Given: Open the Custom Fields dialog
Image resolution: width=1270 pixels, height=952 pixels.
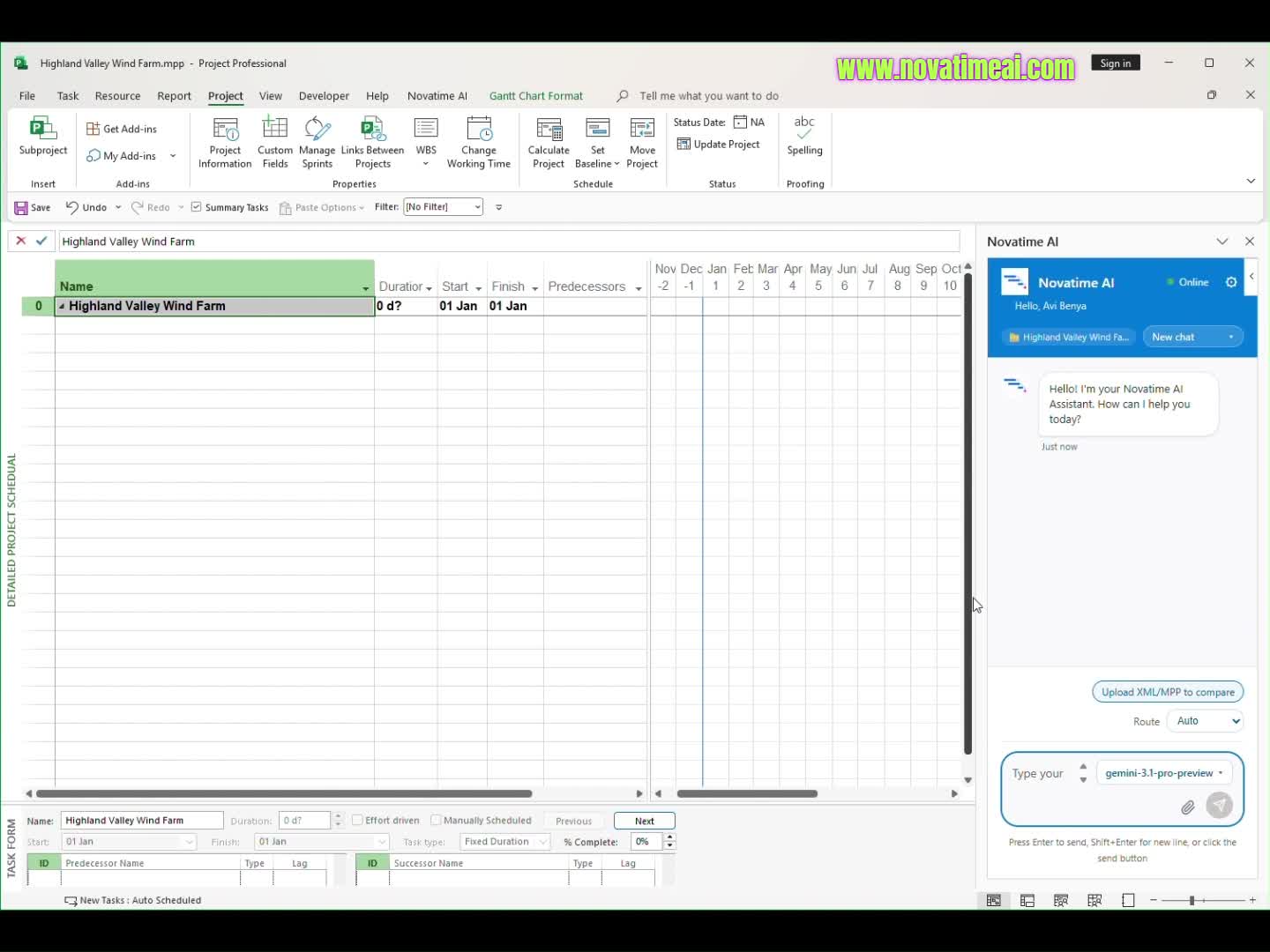Looking at the screenshot, I should pos(275,143).
